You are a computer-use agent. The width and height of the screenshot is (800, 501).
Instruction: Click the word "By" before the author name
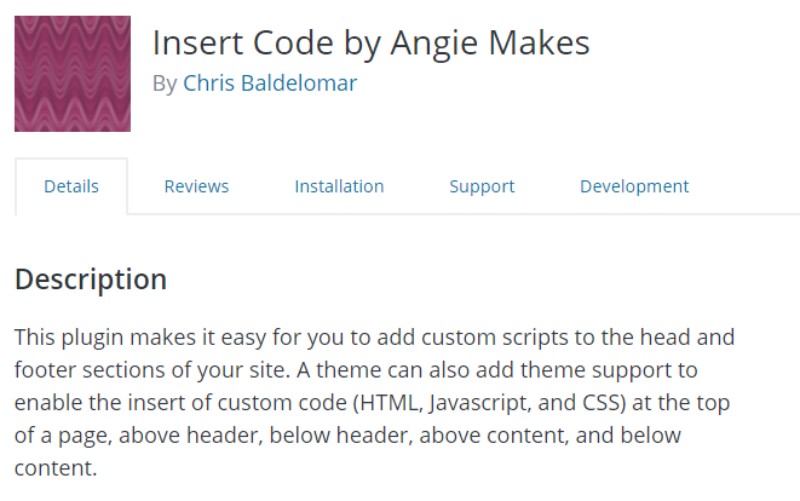[164, 84]
